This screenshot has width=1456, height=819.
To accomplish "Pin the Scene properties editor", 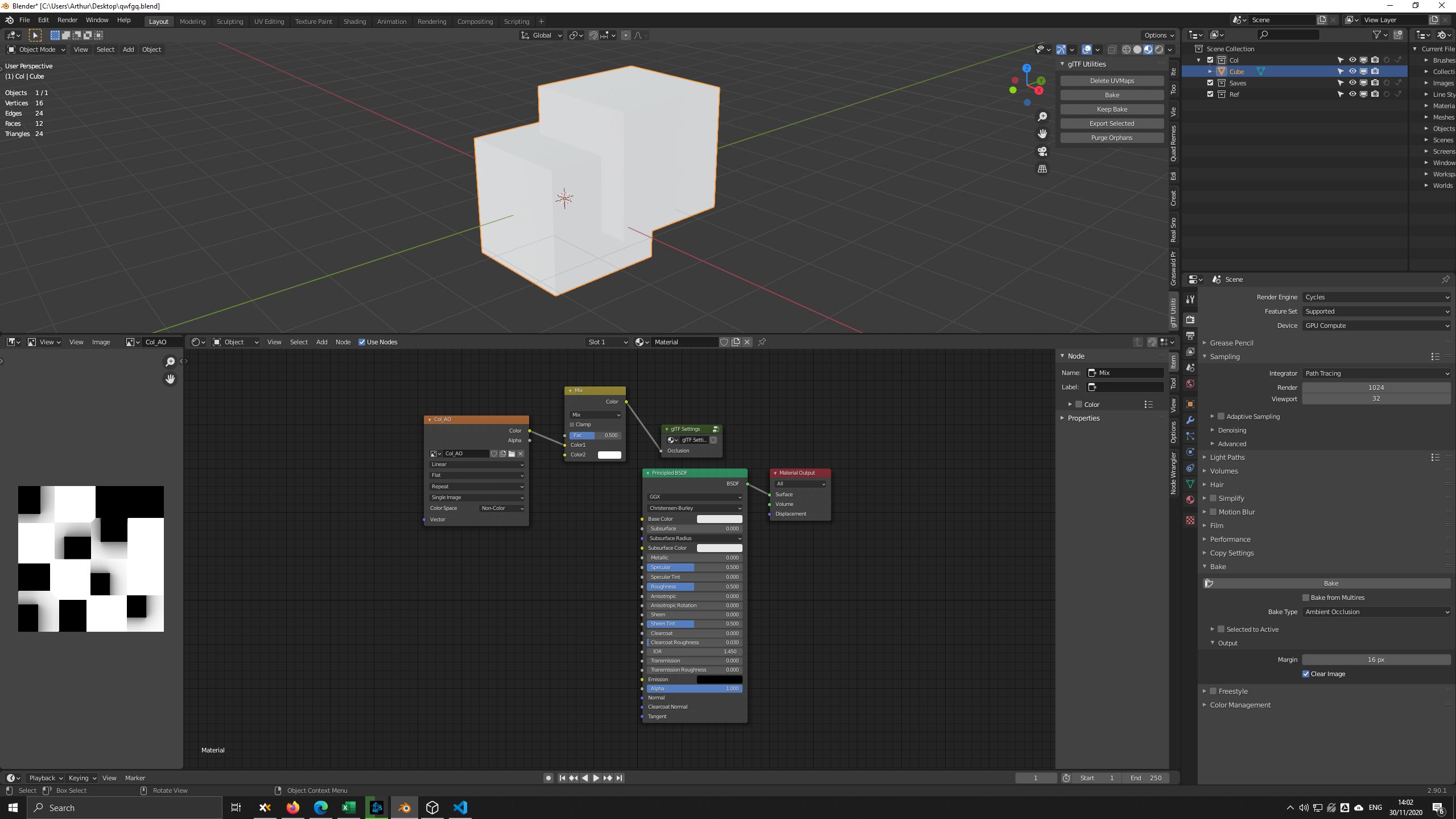I will click(x=1445, y=279).
